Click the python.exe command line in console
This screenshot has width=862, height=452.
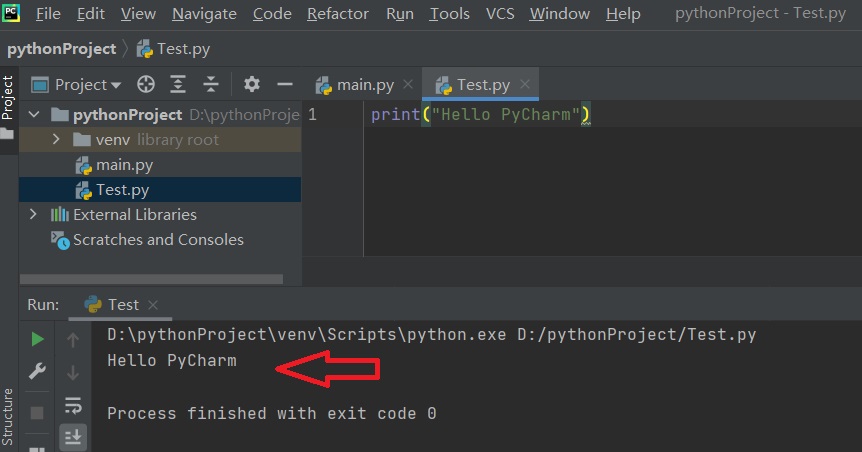(432, 334)
